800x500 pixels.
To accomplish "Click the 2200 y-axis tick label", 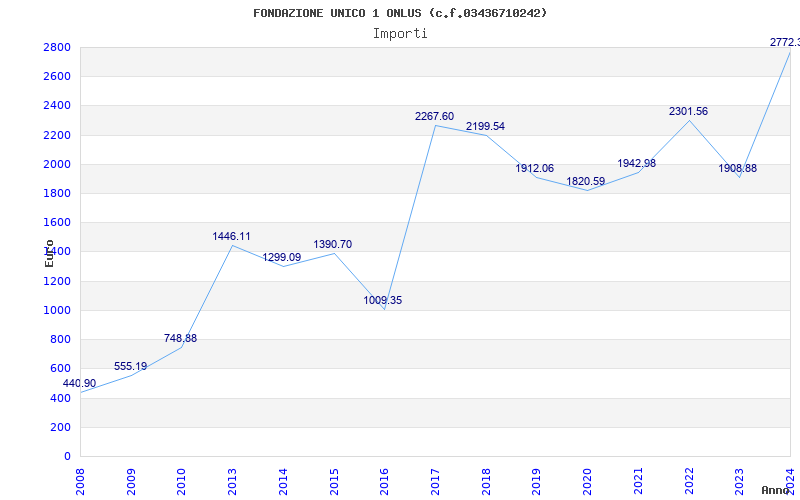I will tap(57, 136).
